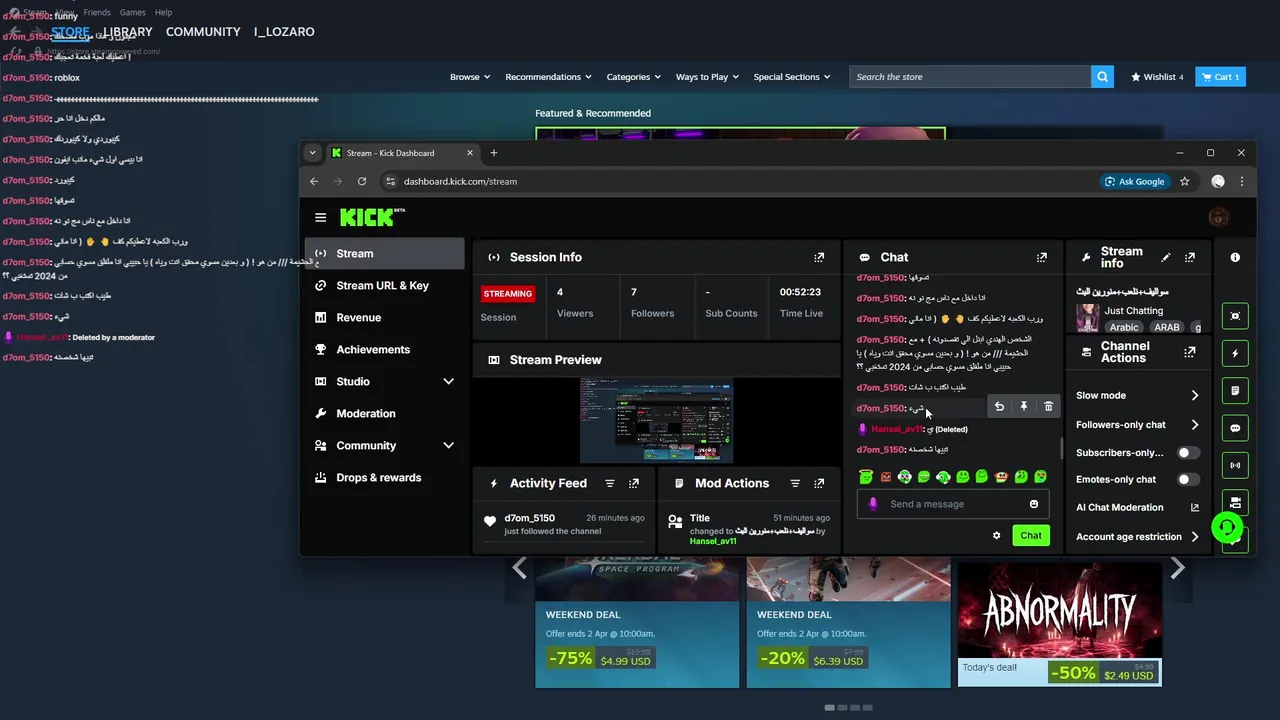Open Chrome tab search dropdown
Image resolution: width=1280 pixels, height=720 pixels.
313,153
